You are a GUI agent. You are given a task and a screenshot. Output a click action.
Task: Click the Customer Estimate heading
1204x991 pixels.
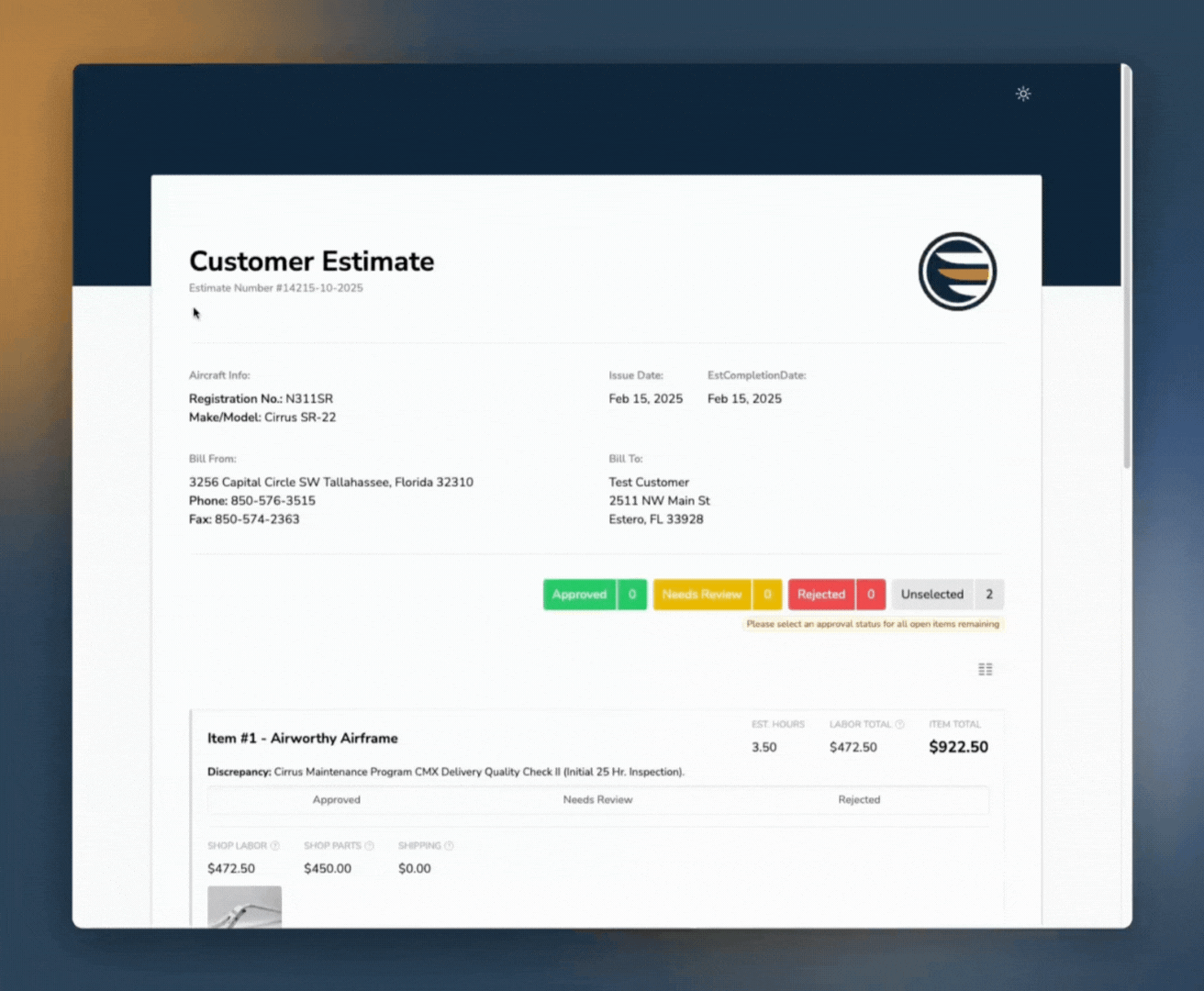point(311,262)
